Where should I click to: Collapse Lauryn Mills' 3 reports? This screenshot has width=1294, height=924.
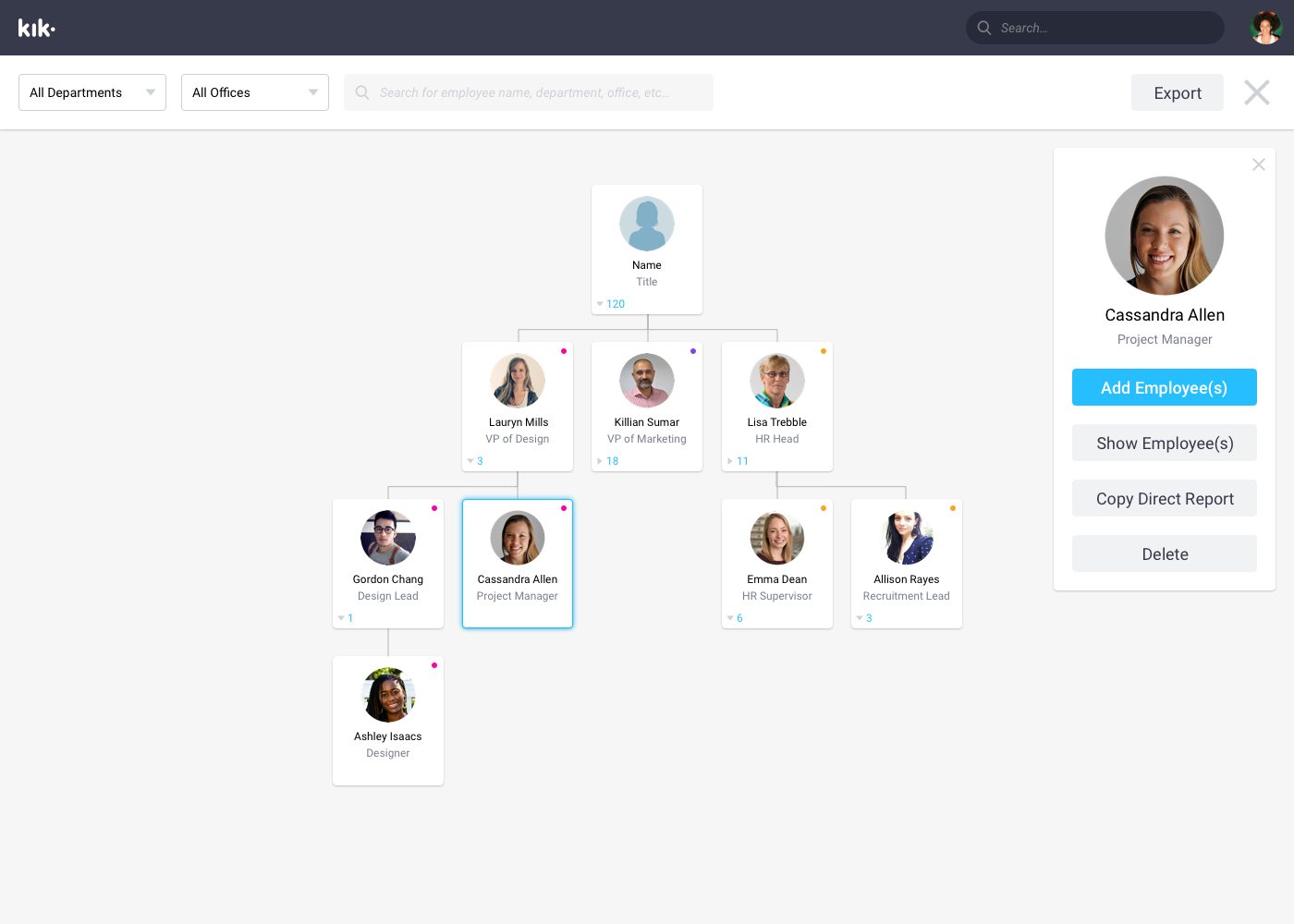coord(475,461)
